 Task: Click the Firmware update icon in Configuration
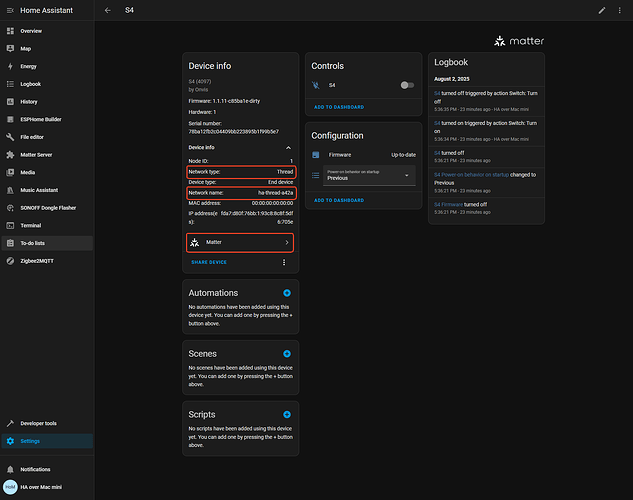tap(316, 155)
